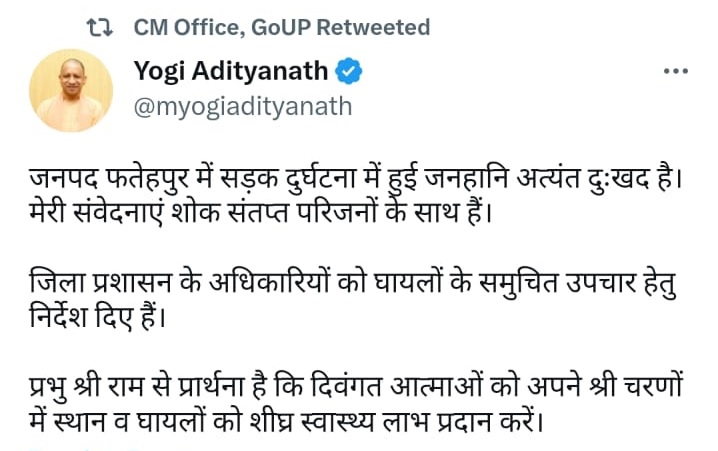Click the Yogi Adityanath display name
This screenshot has height=451, width=718.
231,72
